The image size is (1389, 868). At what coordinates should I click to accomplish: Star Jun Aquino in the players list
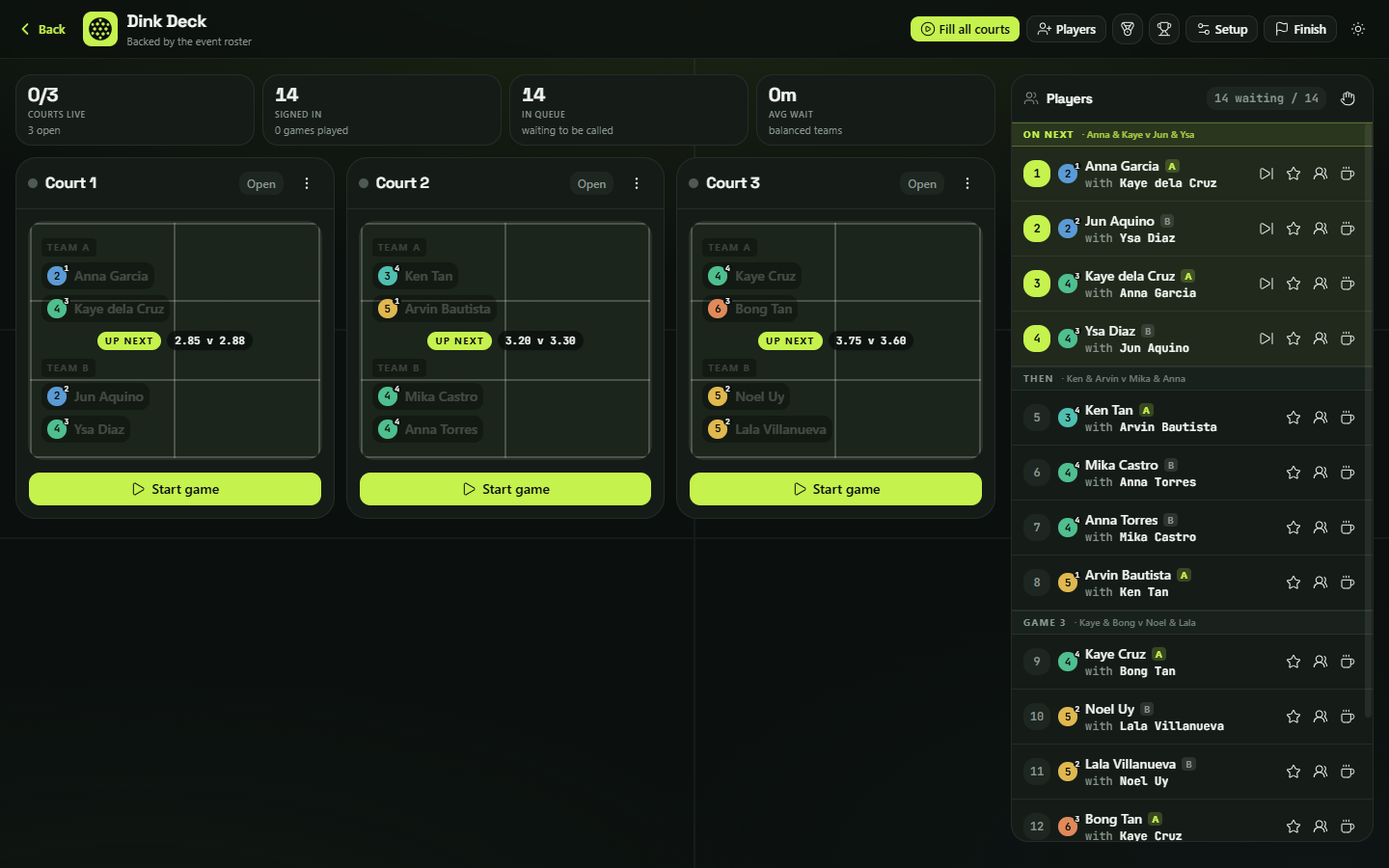(1294, 229)
